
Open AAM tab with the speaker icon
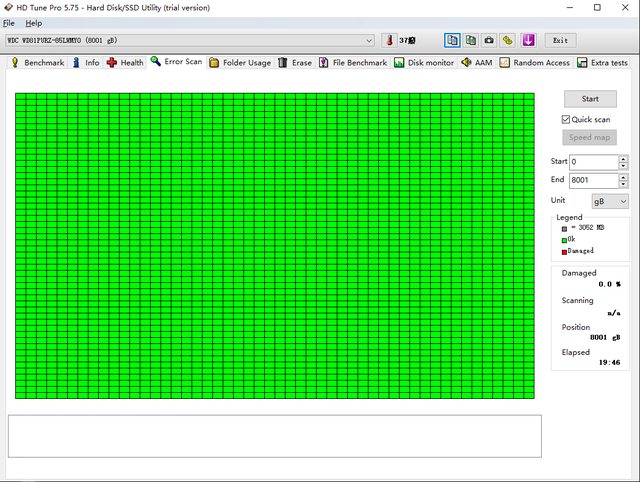point(475,62)
